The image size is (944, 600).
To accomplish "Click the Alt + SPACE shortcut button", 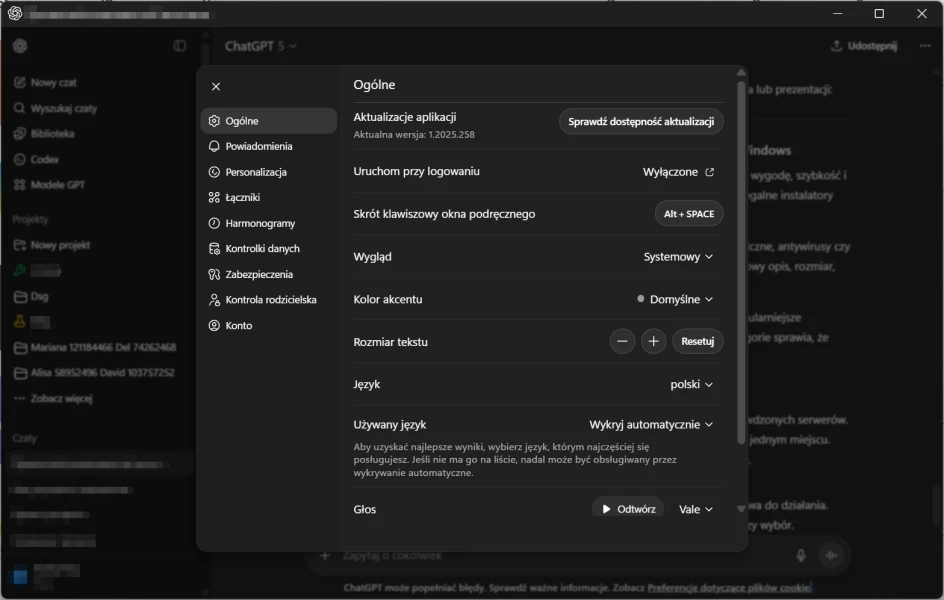I will (688, 214).
